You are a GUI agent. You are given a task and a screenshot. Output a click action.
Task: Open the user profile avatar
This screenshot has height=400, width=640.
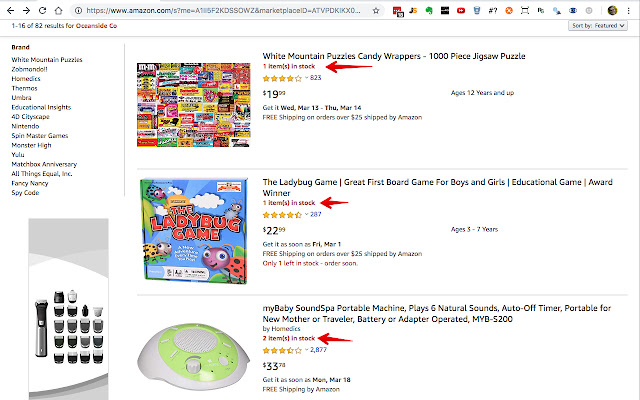pos(613,9)
